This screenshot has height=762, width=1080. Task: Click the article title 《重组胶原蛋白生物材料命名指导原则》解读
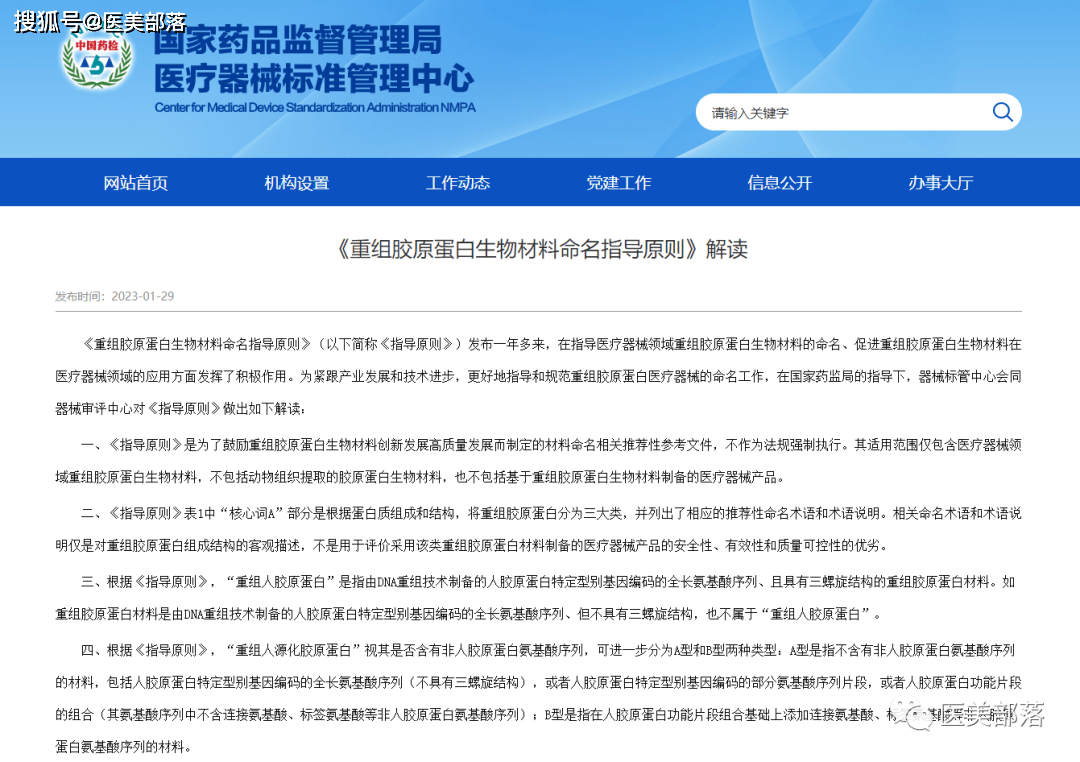coord(540,249)
